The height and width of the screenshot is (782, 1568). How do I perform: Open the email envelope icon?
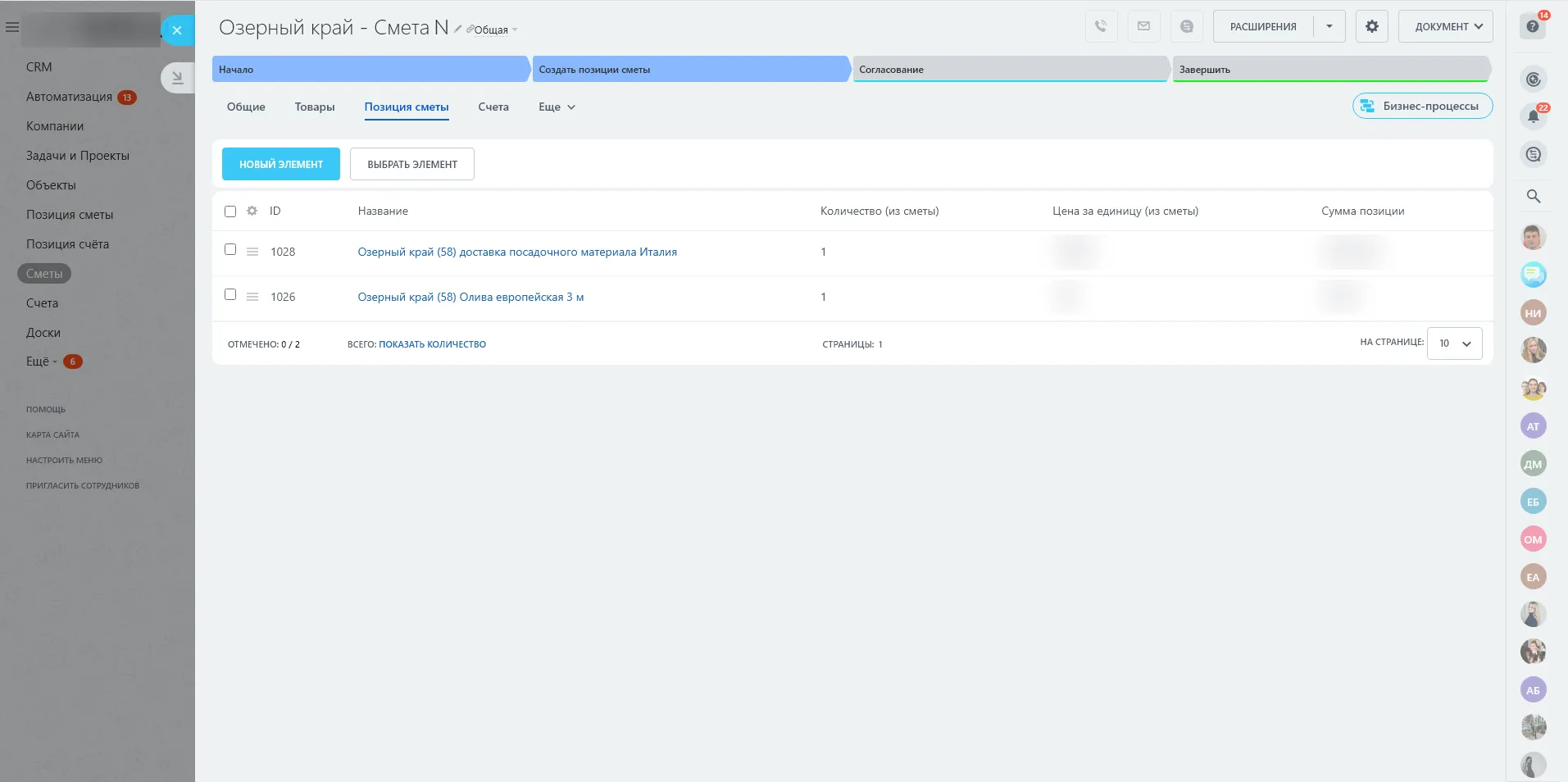(1143, 26)
